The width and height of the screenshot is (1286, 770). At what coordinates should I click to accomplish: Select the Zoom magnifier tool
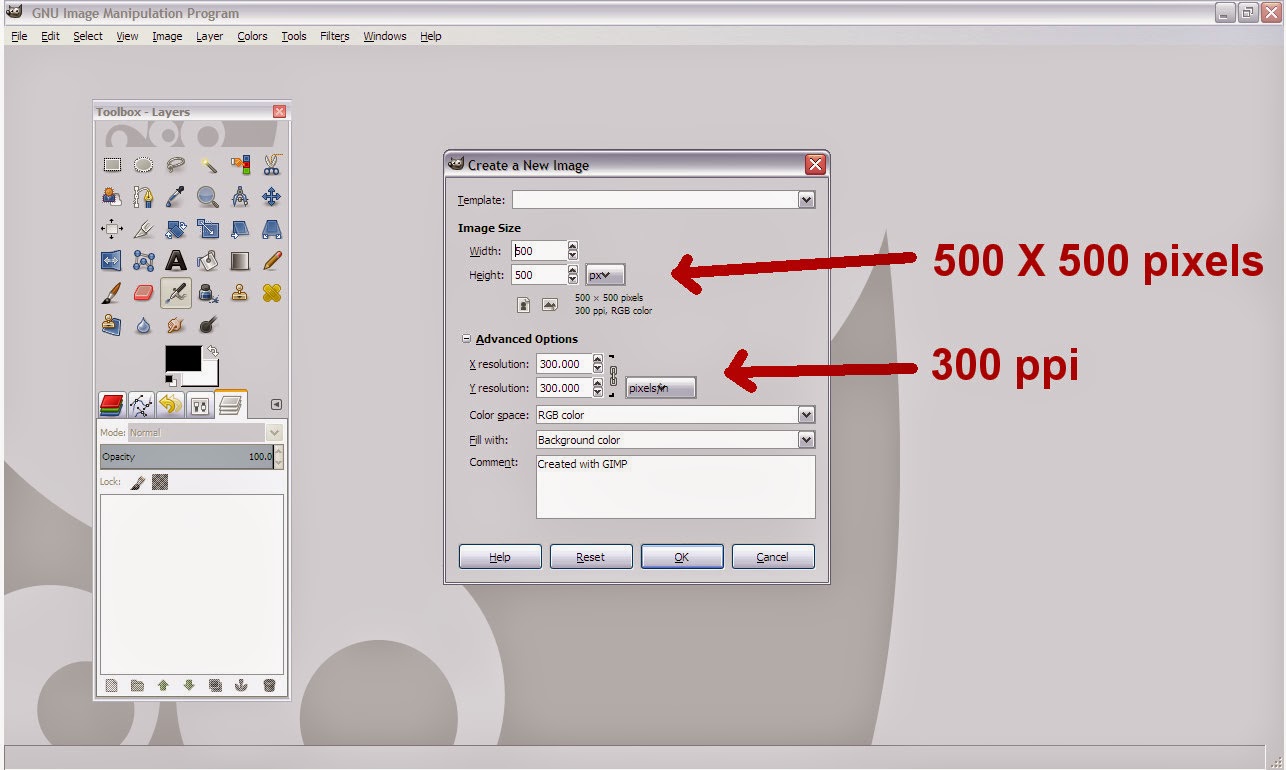(208, 197)
